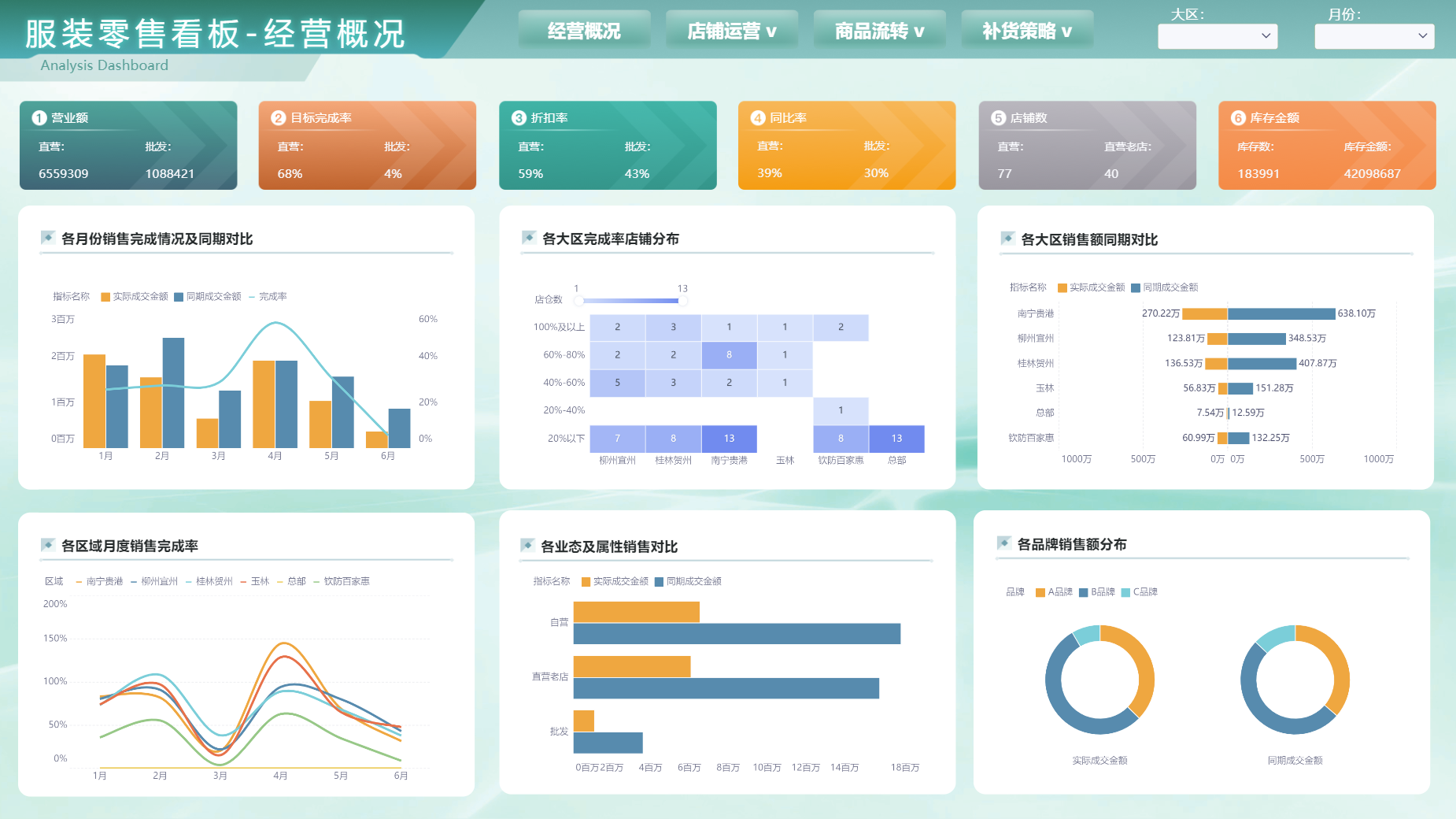Image resolution: width=1456 pixels, height=819 pixels.
Task: Click the 同比率 直营 value 39%
Action: (x=770, y=172)
